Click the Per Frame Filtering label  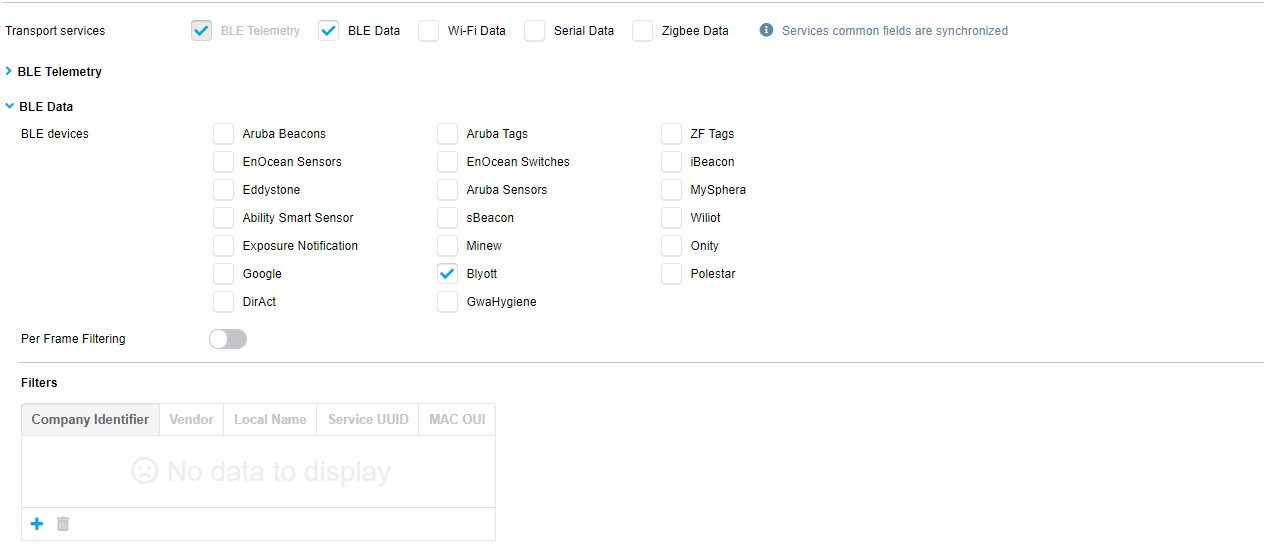73,339
